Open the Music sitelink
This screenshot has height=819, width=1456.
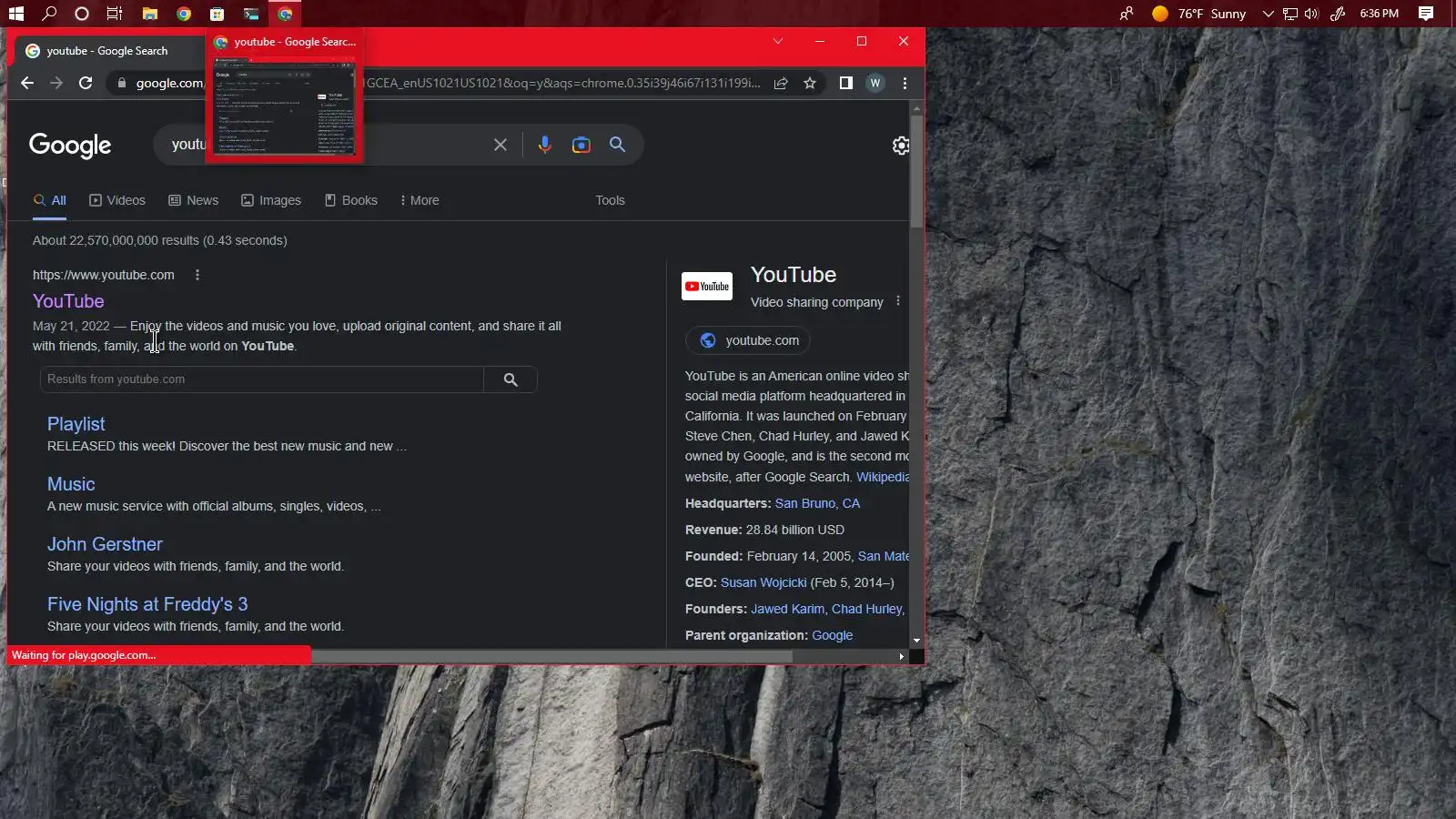coord(71,484)
